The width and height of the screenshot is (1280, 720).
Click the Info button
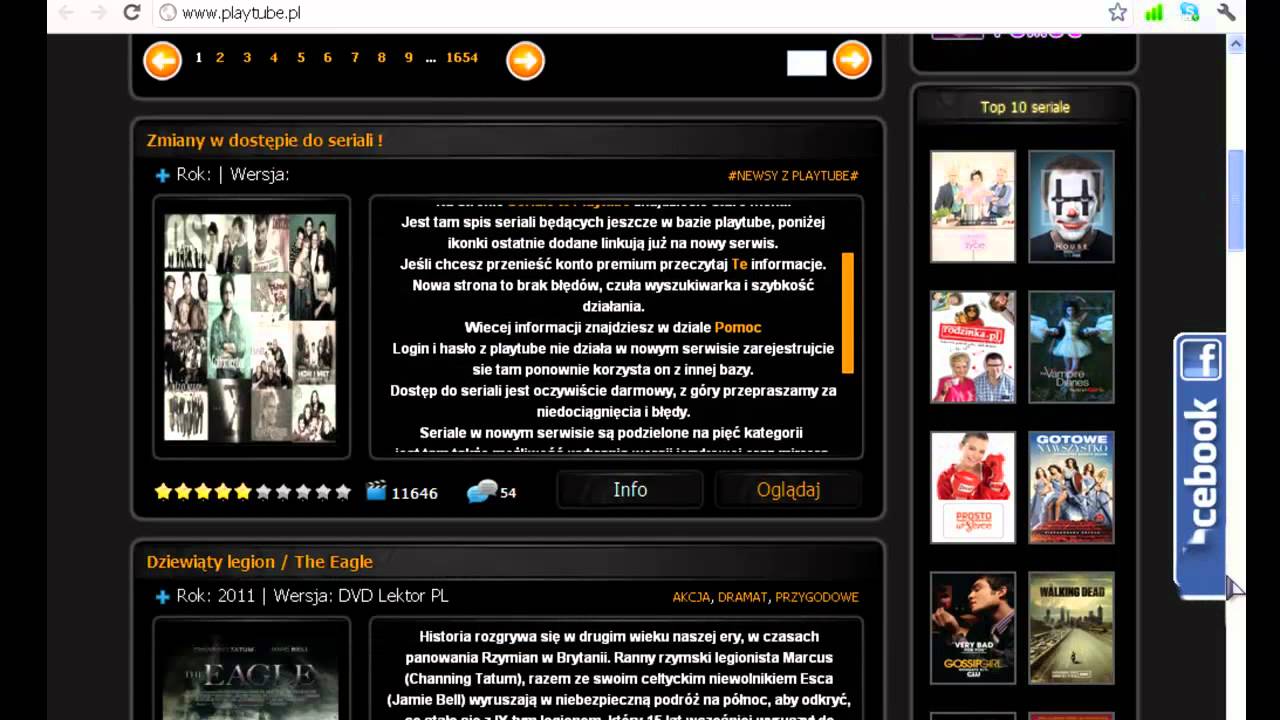point(630,489)
